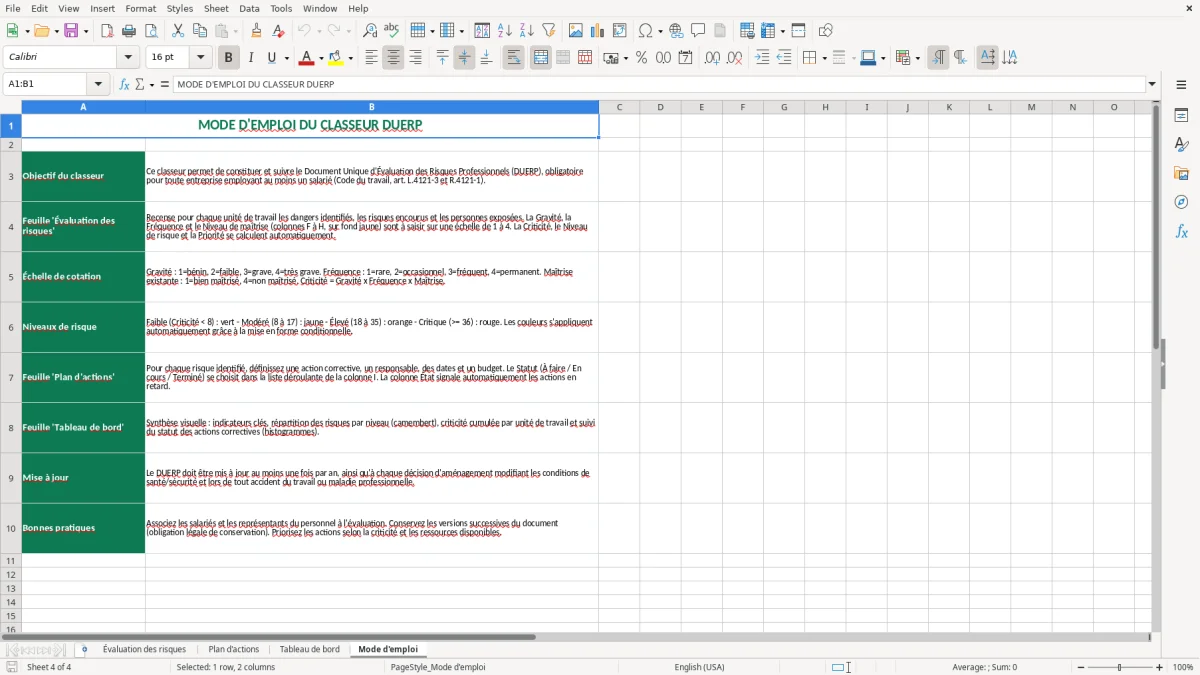Select column C header
This screenshot has height=675, width=1200.
(x=619, y=107)
